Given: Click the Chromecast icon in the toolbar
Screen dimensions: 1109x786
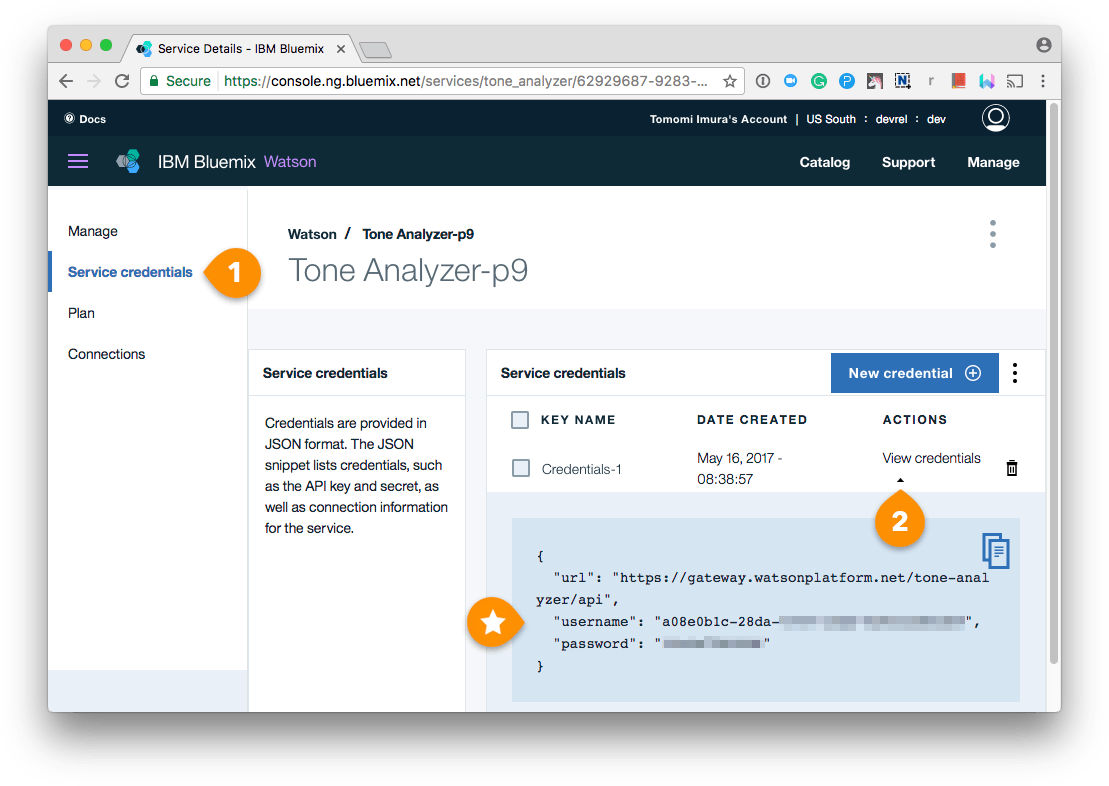Looking at the screenshot, I should coord(1014,81).
